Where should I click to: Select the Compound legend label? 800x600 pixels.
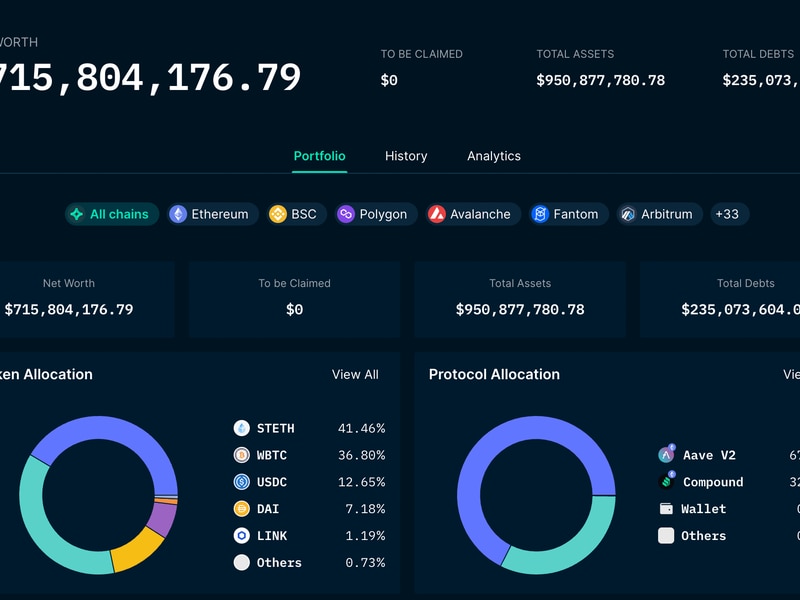point(713,482)
